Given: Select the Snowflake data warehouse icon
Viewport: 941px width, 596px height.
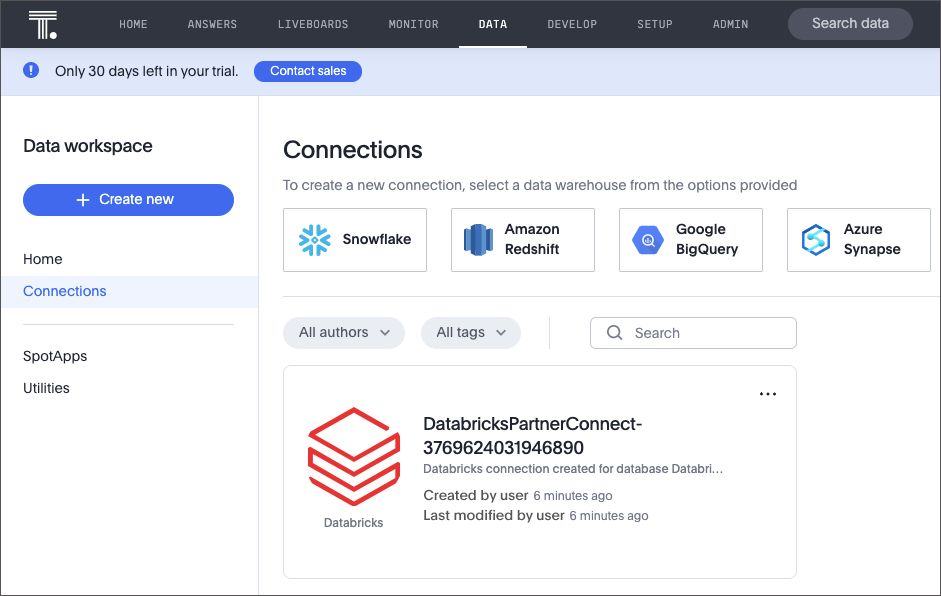Looking at the screenshot, I should coord(313,240).
